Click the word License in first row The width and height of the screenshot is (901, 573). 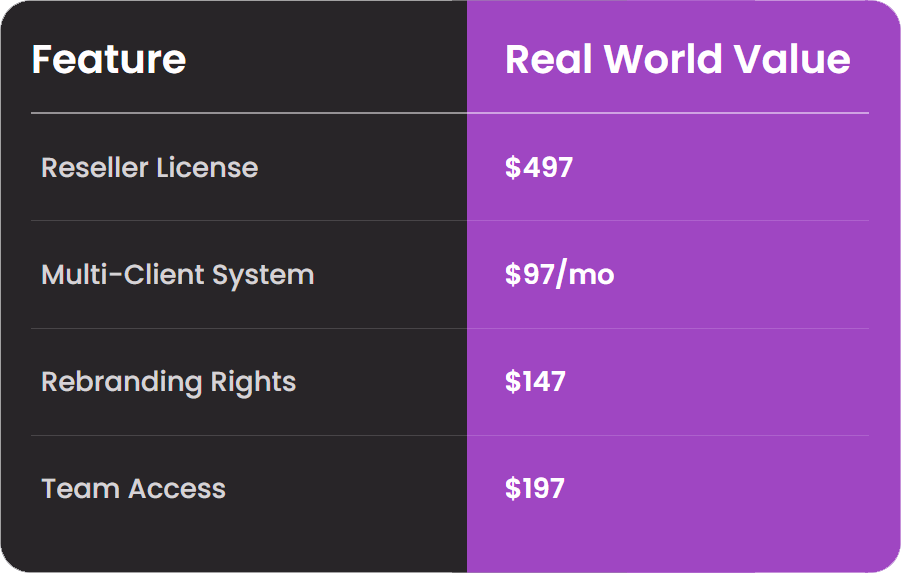tap(207, 167)
